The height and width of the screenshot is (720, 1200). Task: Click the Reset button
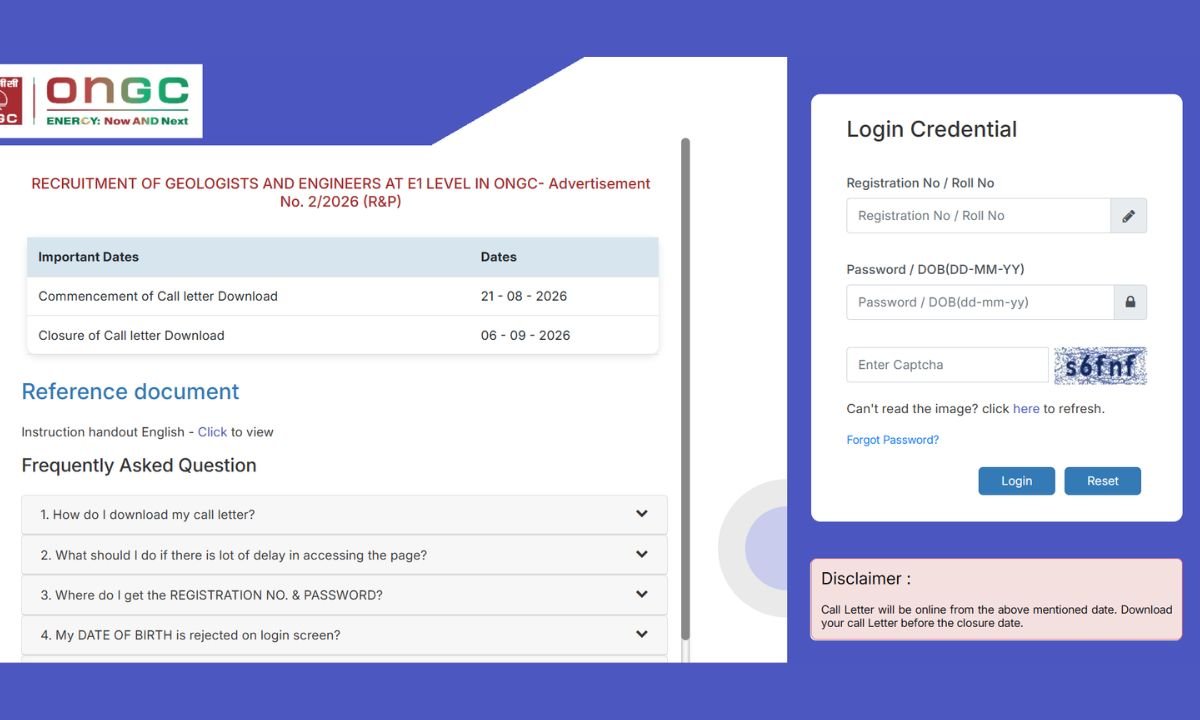tap(1102, 481)
